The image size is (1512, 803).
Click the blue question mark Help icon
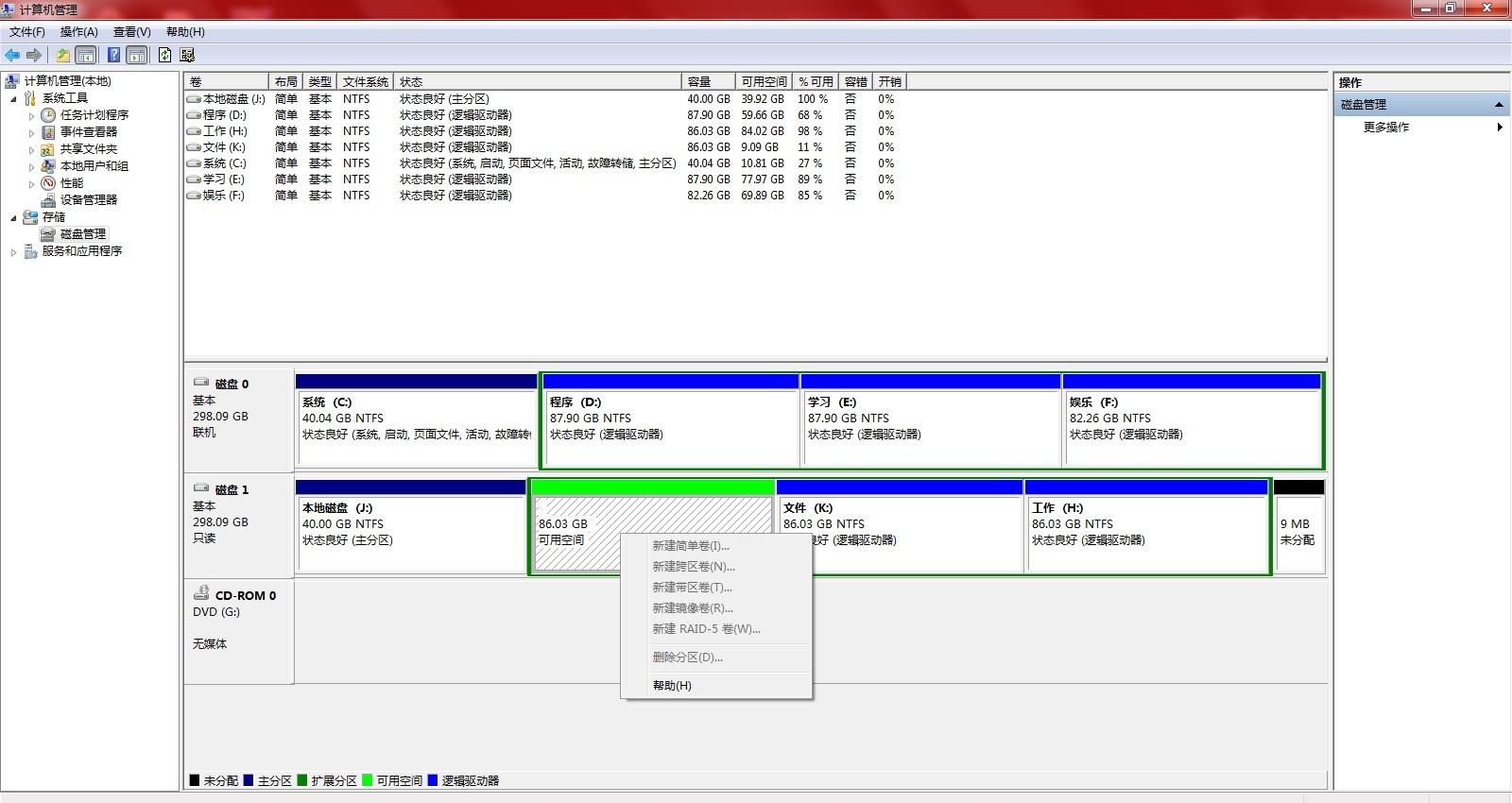(113, 55)
